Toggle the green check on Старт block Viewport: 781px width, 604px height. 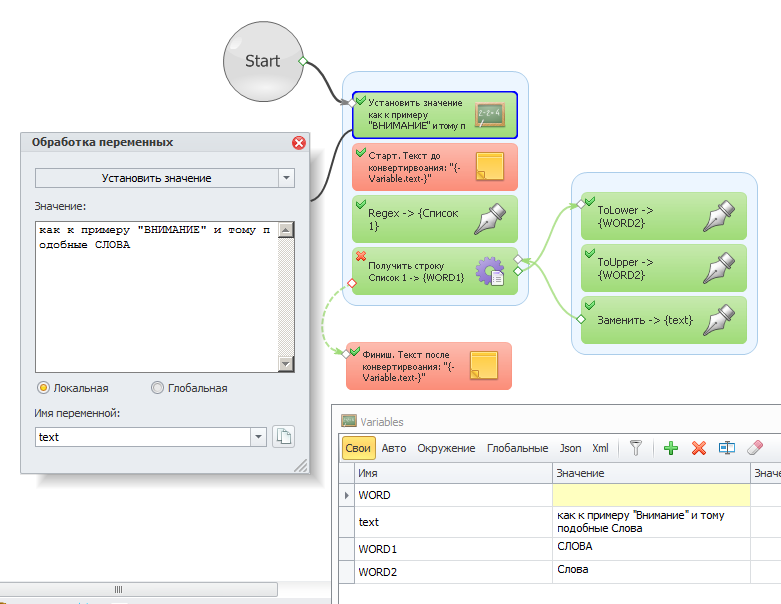[361, 152]
